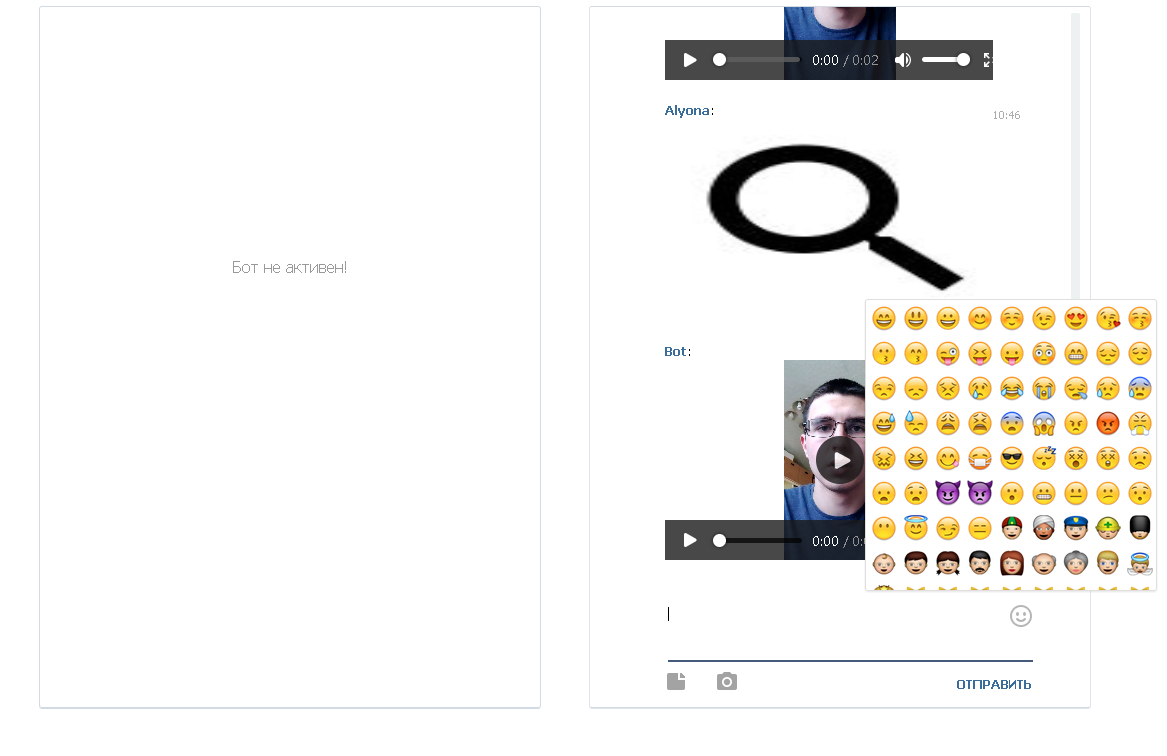Enter fullscreen on the top video
Screen dimensions: 1167x756
coord(986,60)
